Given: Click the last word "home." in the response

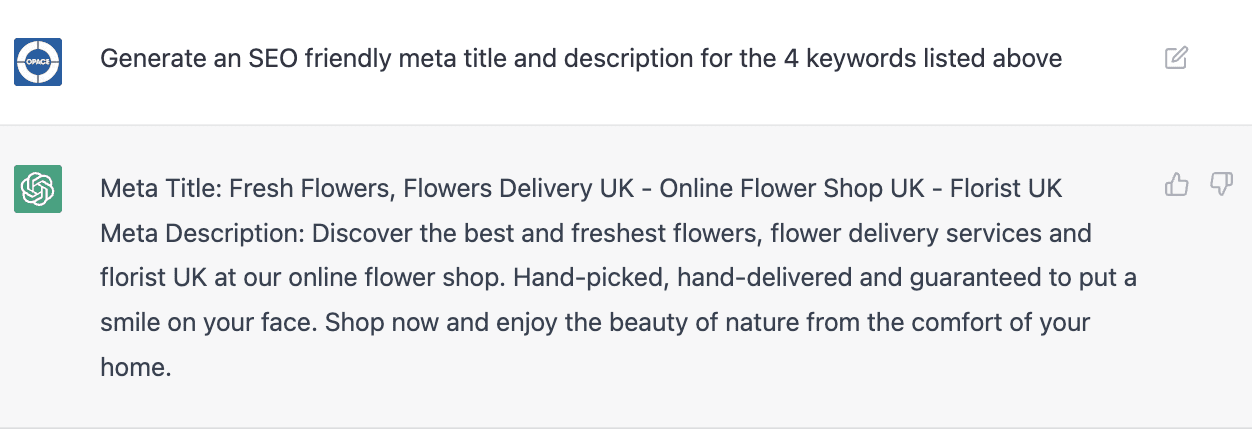Looking at the screenshot, I should click(x=136, y=367).
